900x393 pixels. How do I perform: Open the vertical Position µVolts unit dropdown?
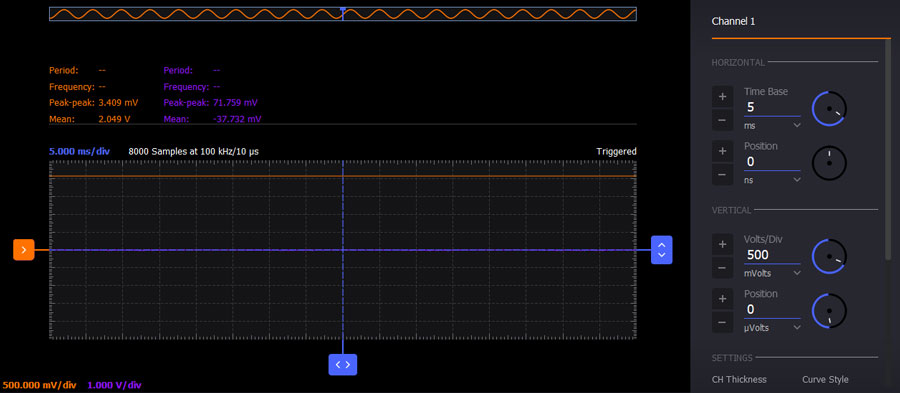pos(772,328)
